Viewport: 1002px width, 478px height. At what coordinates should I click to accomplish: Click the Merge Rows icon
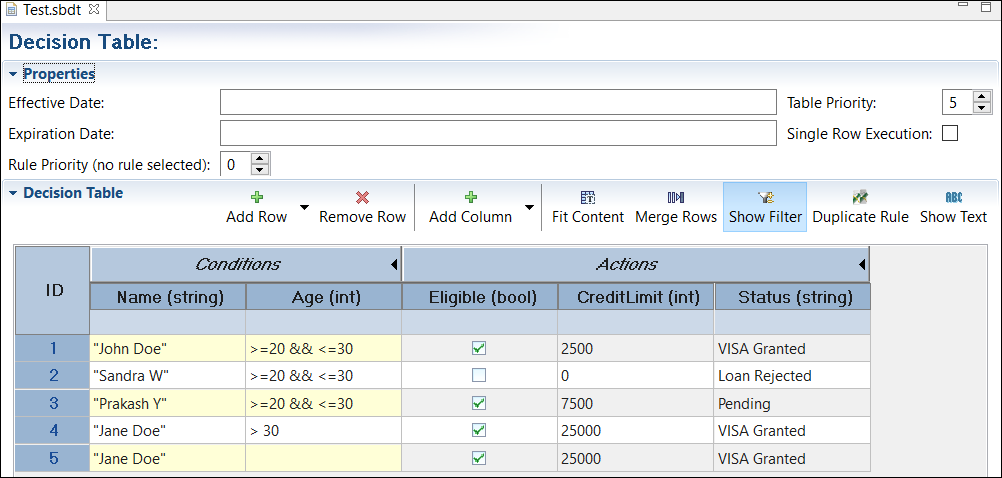(x=676, y=198)
